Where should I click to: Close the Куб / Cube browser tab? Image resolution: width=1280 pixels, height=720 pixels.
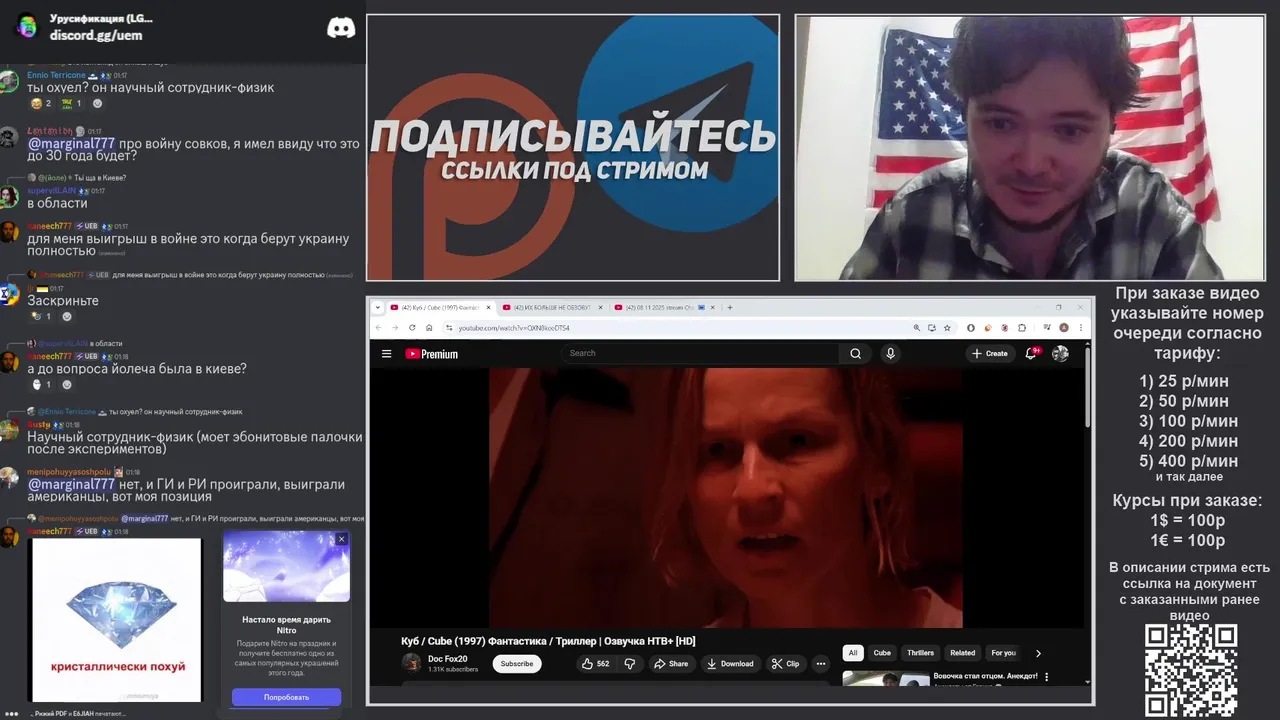point(488,307)
